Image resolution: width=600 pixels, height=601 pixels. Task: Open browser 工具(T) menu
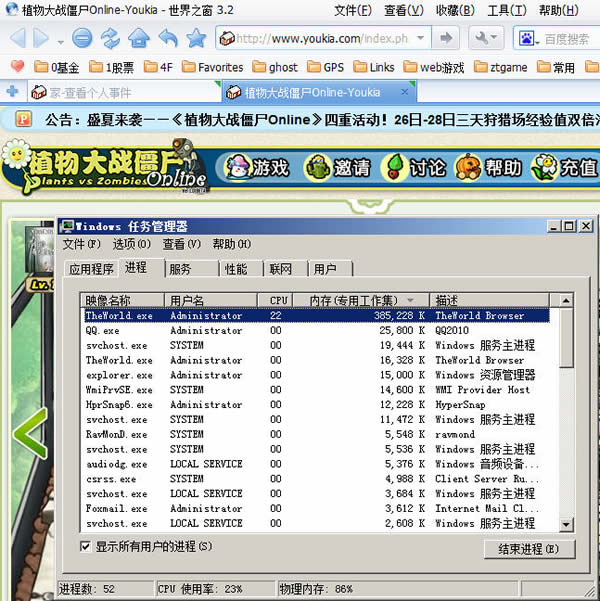pos(507,10)
